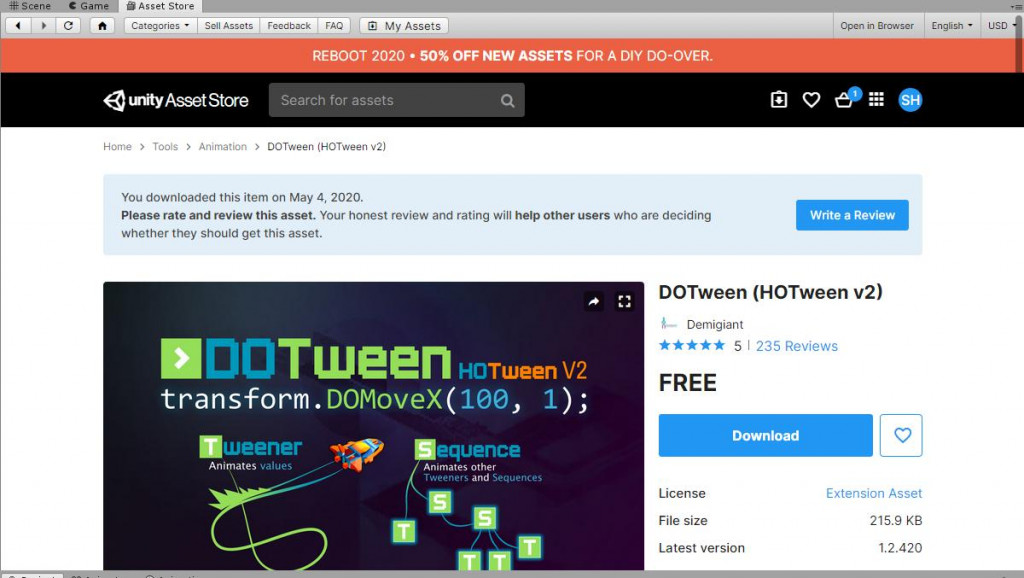The height and width of the screenshot is (578, 1024).
Task: Click Feedback in toolbar
Action: coord(289,25)
